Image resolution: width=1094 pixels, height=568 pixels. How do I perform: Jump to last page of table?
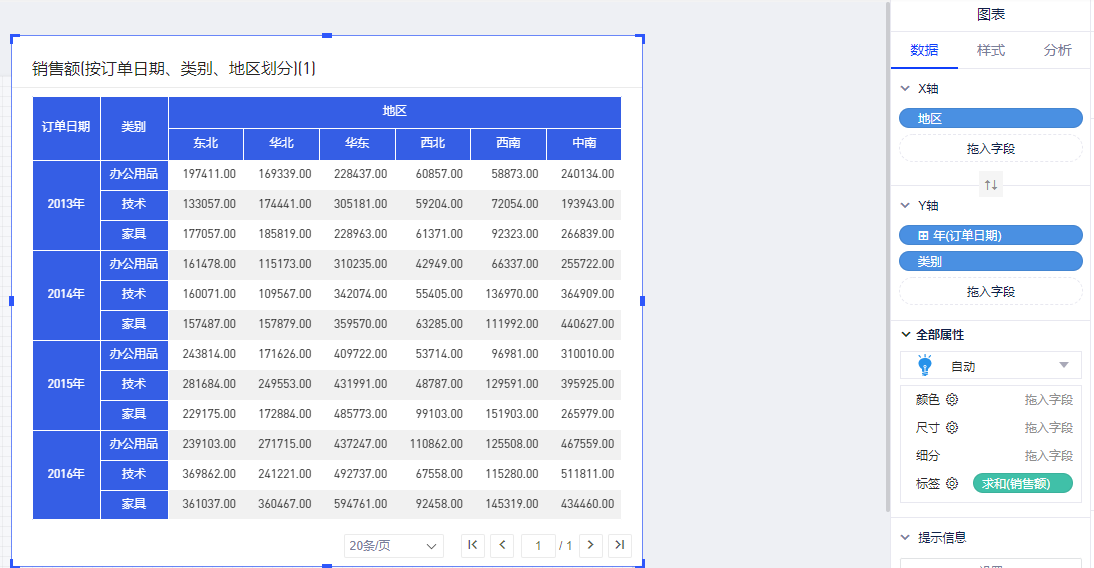pos(620,545)
